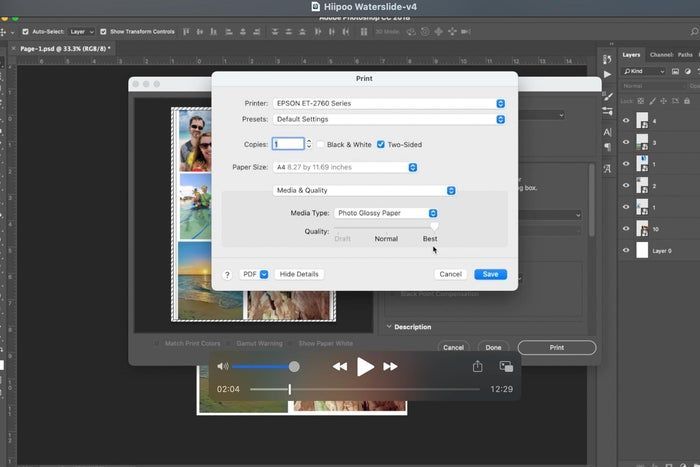Open the Kind filter dropdown in Layers

[644, 71]
